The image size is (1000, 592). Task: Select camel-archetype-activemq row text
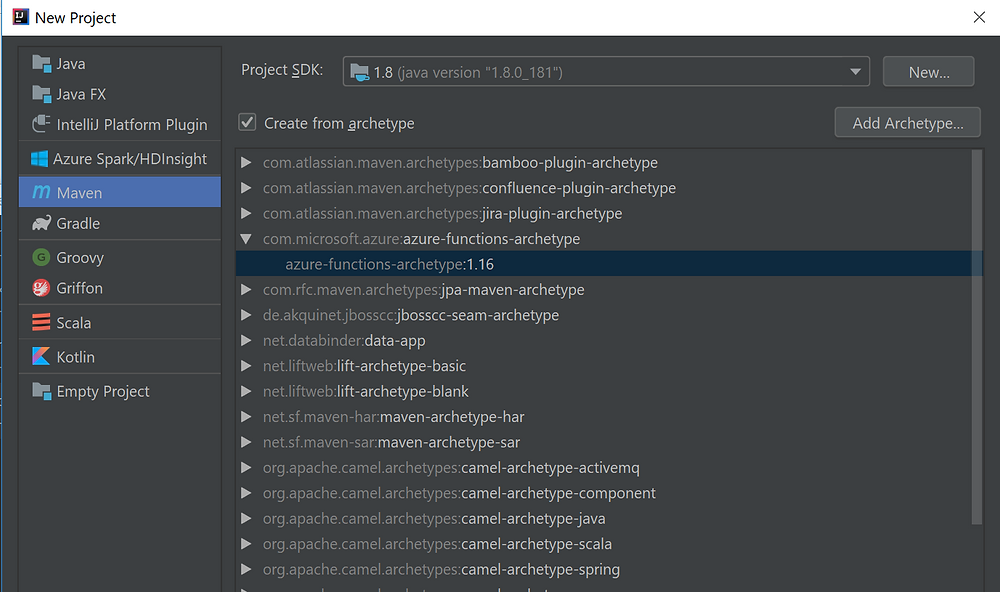[451, 468]
